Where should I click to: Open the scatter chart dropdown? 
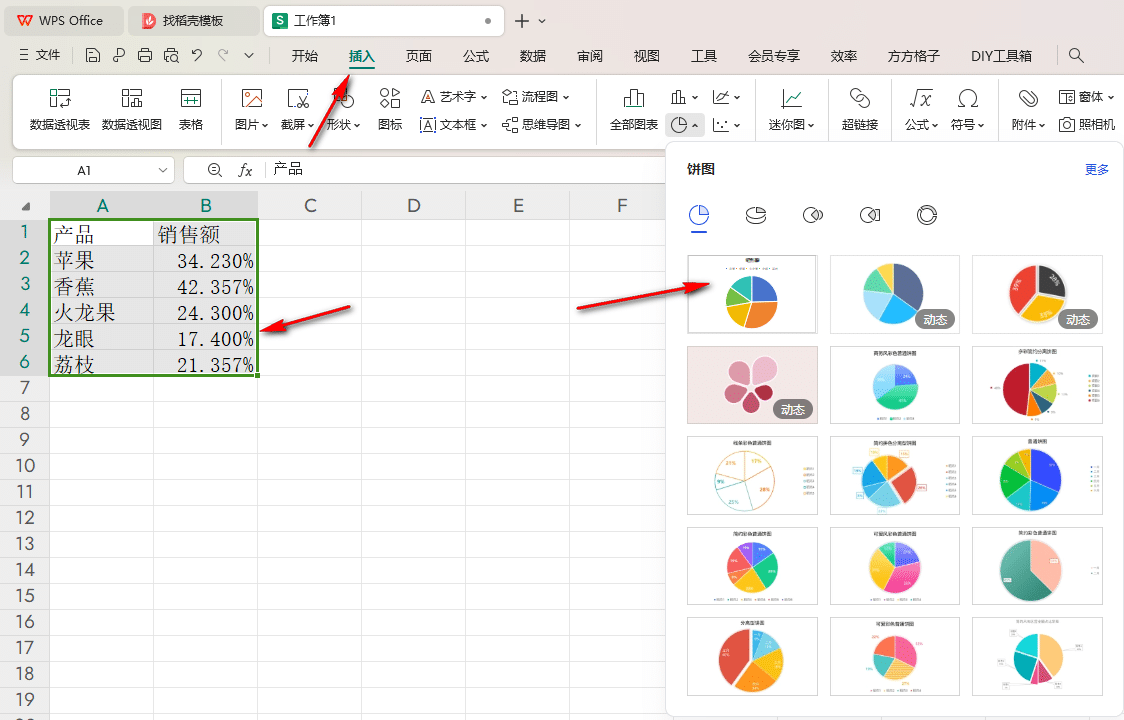click(726, 125)
